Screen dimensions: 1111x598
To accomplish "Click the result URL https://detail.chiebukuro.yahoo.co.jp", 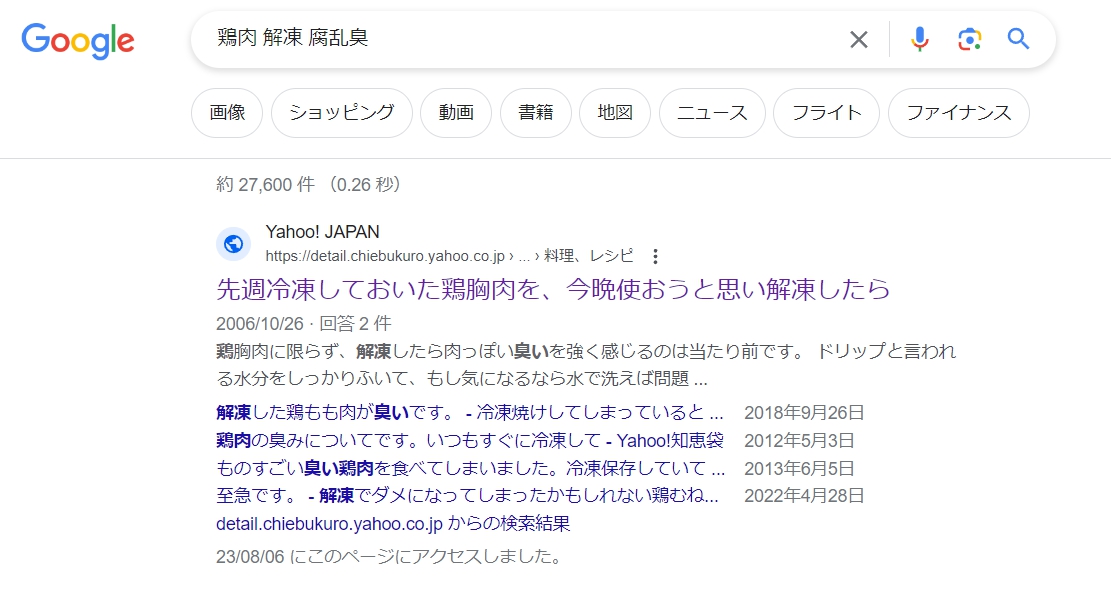I will (385, 256).
